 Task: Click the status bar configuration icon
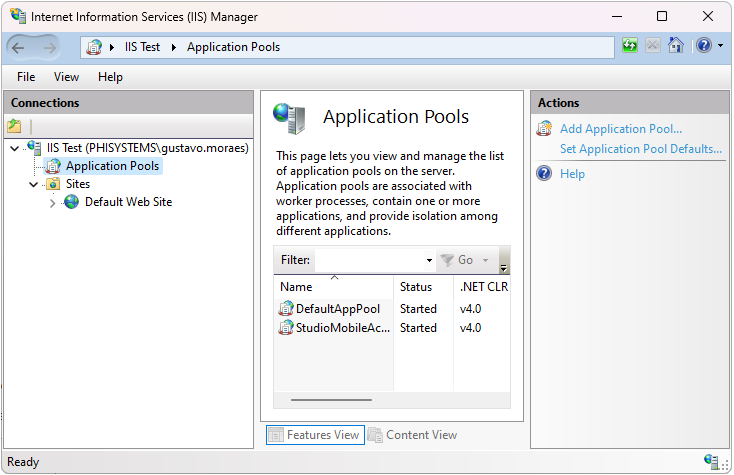tap(712, 461)
